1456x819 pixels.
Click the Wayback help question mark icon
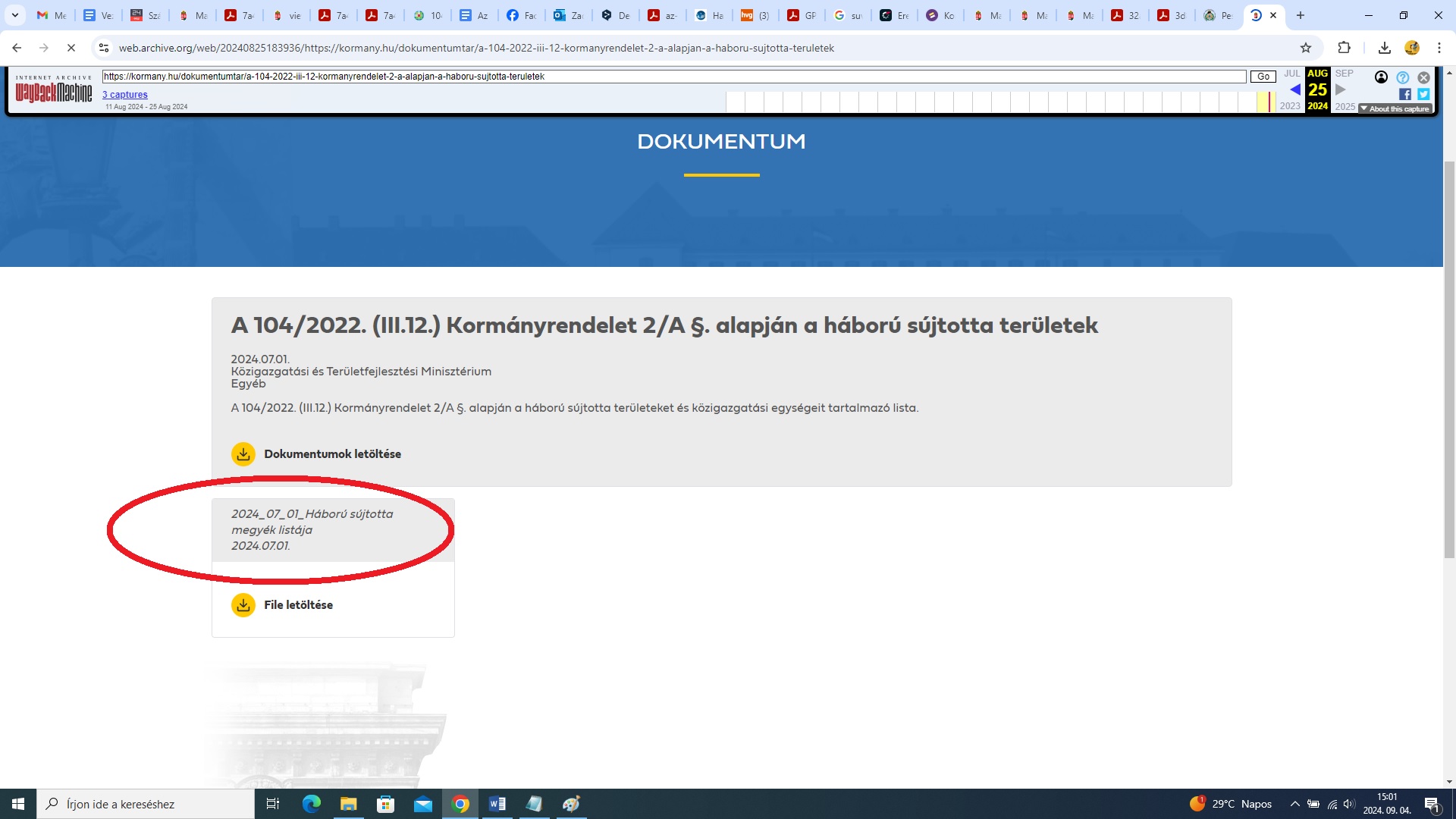pyautogui.click(x=1402, y=77)
